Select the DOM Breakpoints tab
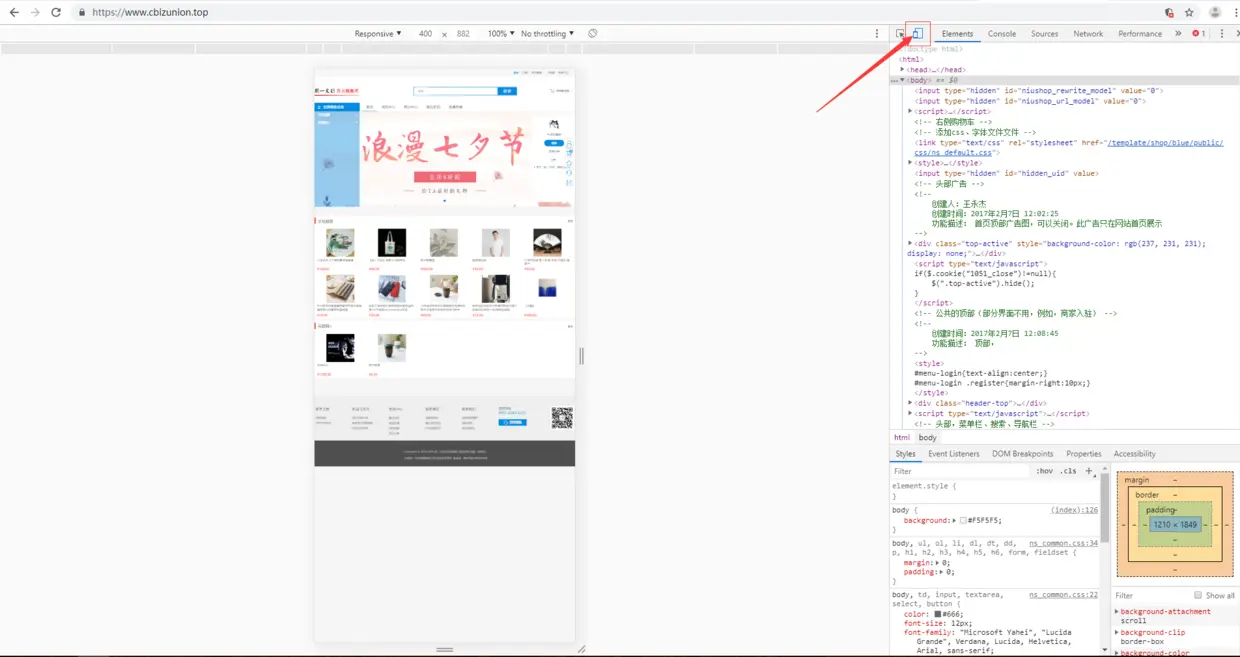Viewport: 1240px width, 657px height. click(x=1022, y=453)
